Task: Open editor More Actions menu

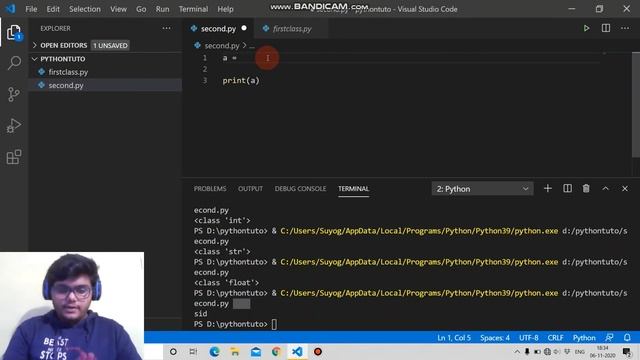Action: (625, 28)
